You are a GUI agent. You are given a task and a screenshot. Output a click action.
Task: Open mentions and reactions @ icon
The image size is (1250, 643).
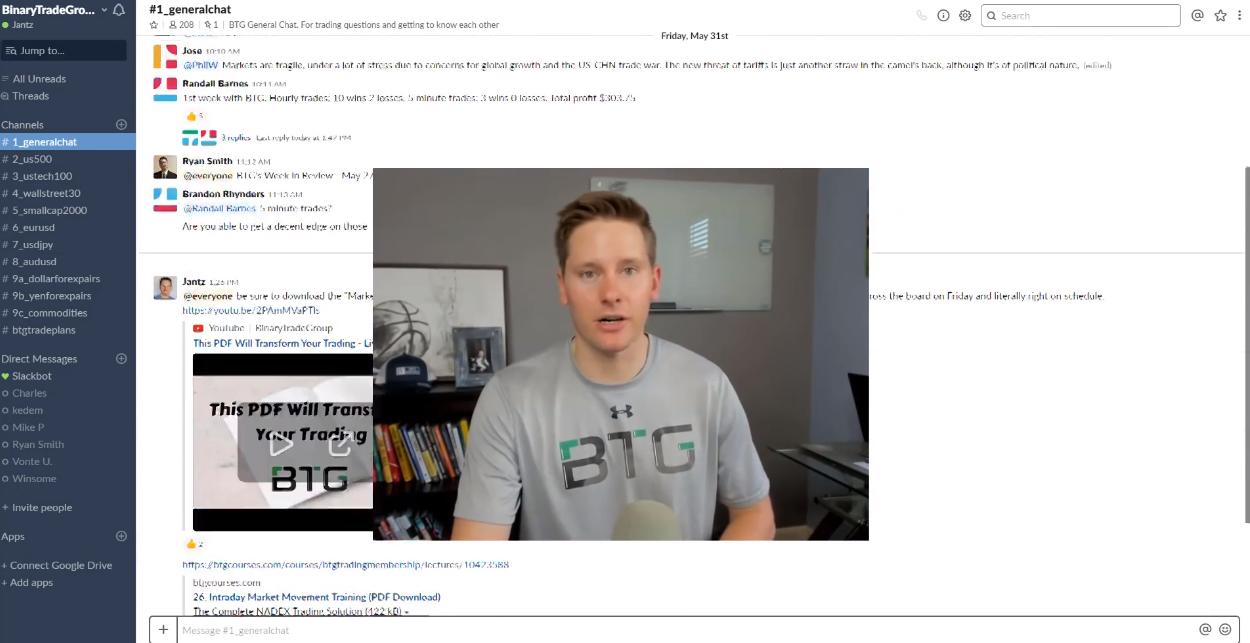point(1198,15)
